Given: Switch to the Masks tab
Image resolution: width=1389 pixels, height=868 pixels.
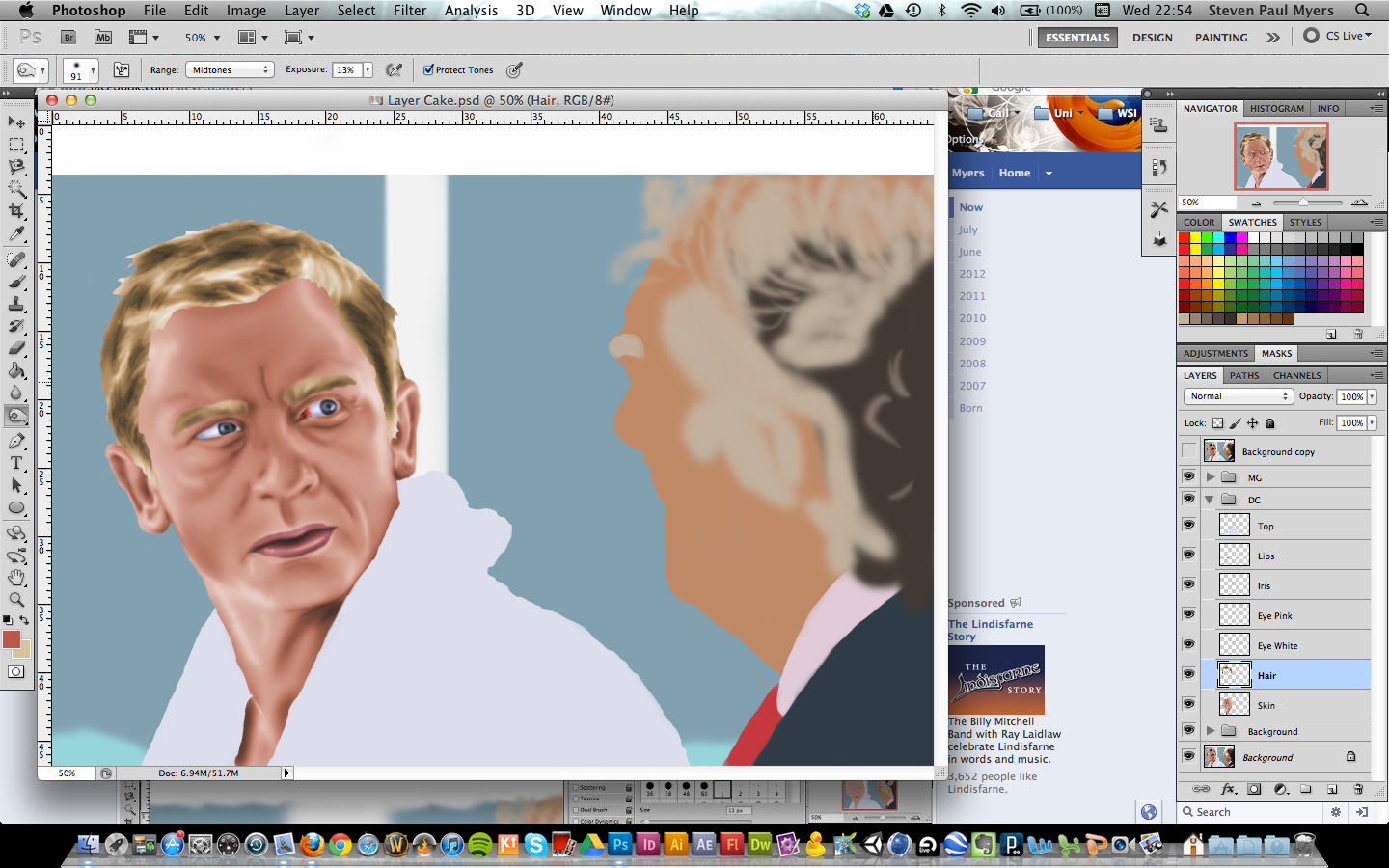Looking at the screenshot, I should coord(1276,353).
